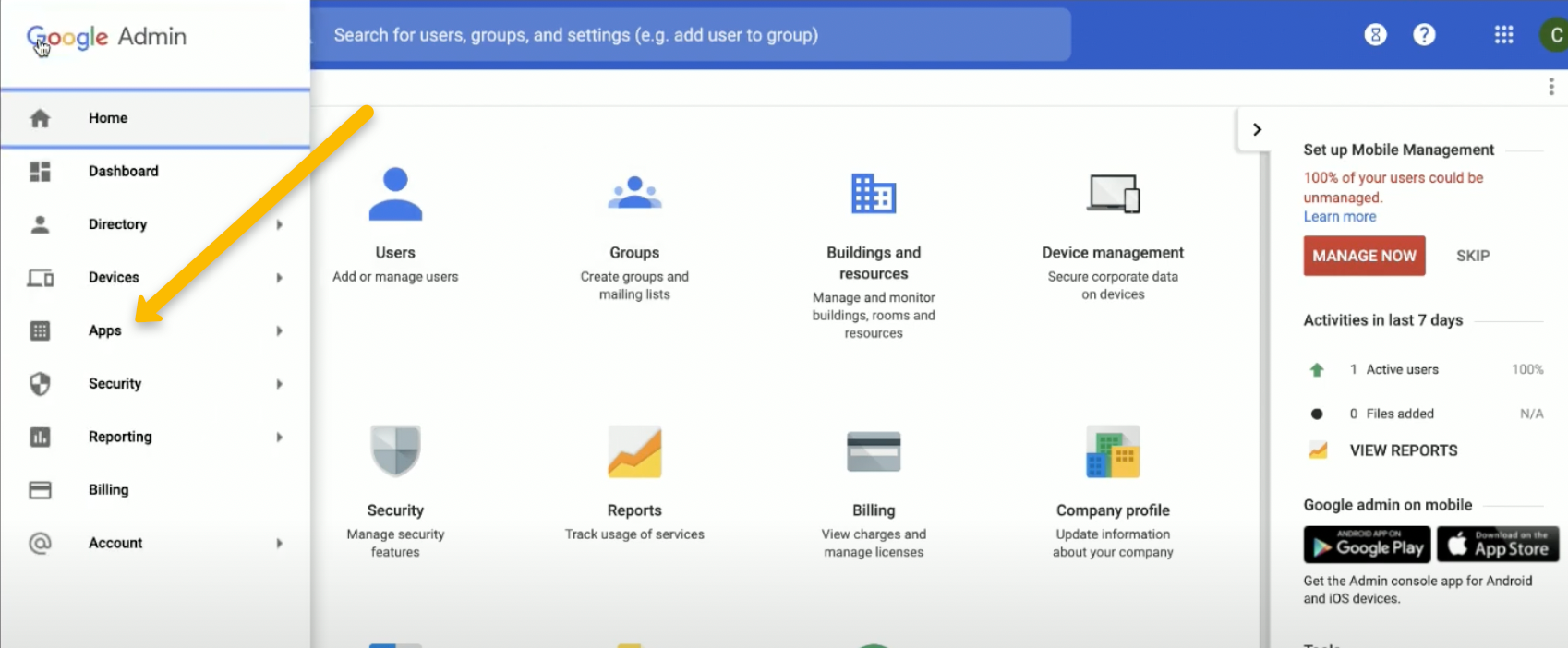Click the Security shield icon in sidebar
The width and height of the screenshot is (1568, 648).
pos(40,383)
